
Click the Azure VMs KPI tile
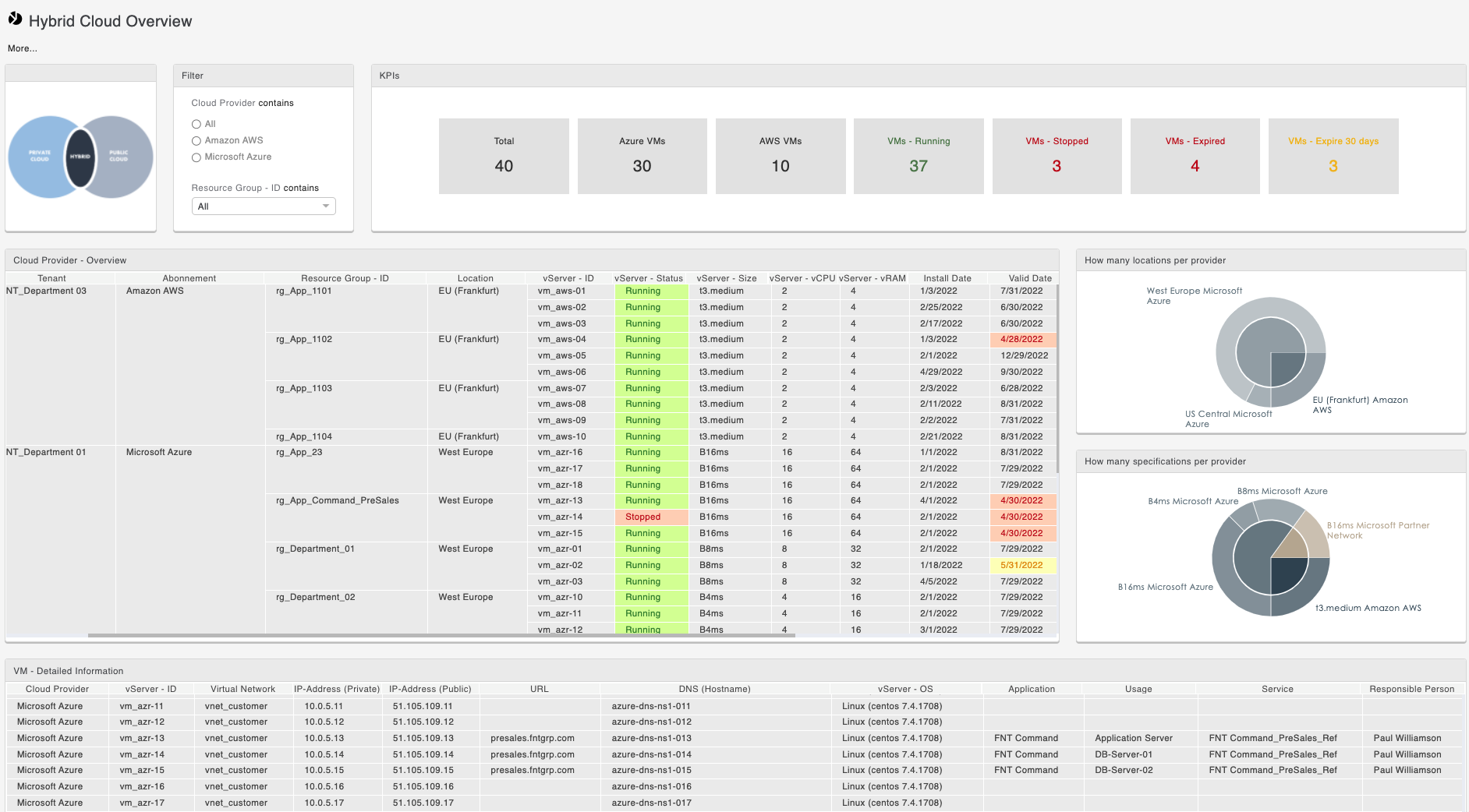[642, 156]
